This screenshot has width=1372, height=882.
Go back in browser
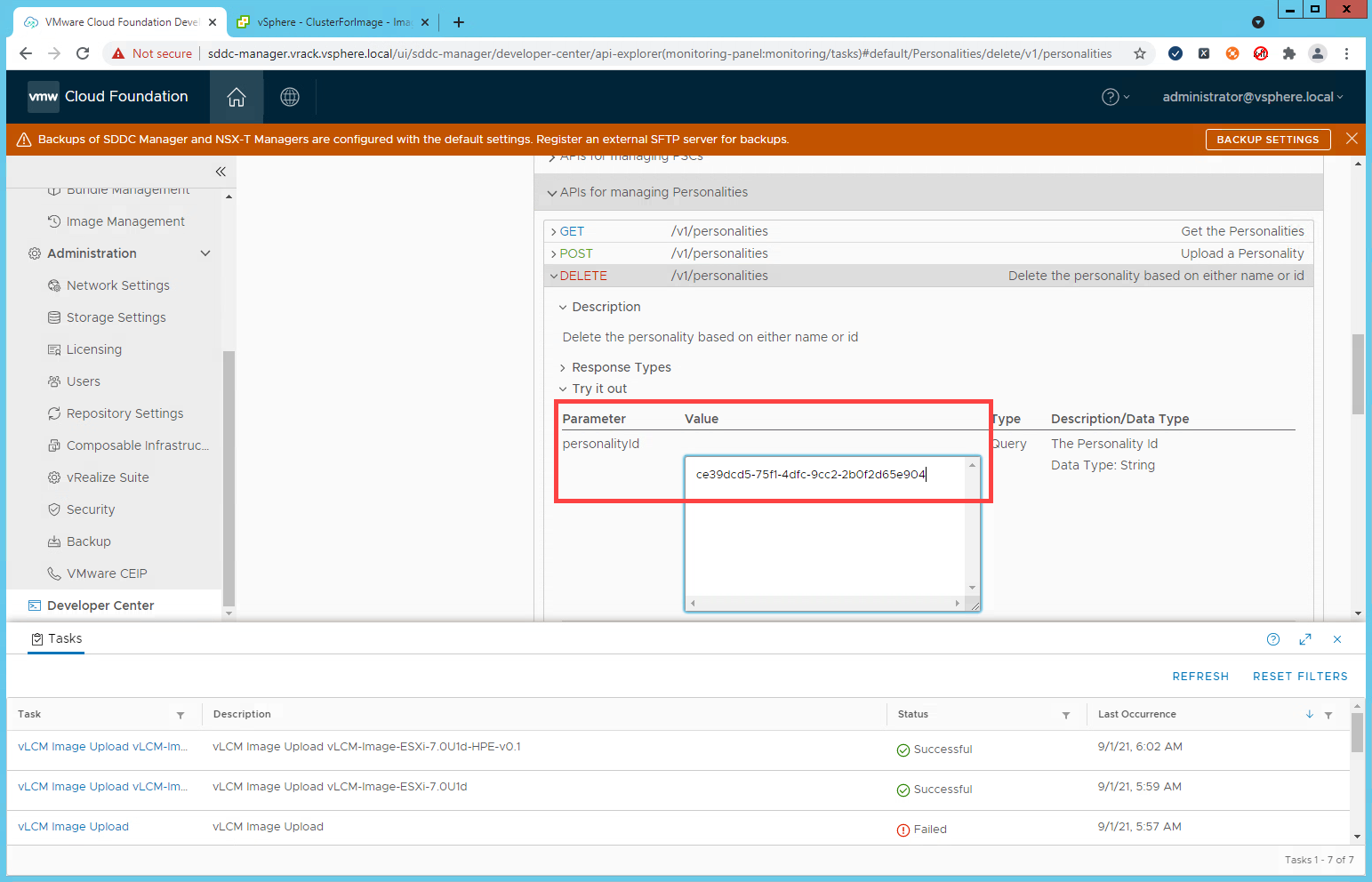(x=26, y=53)
